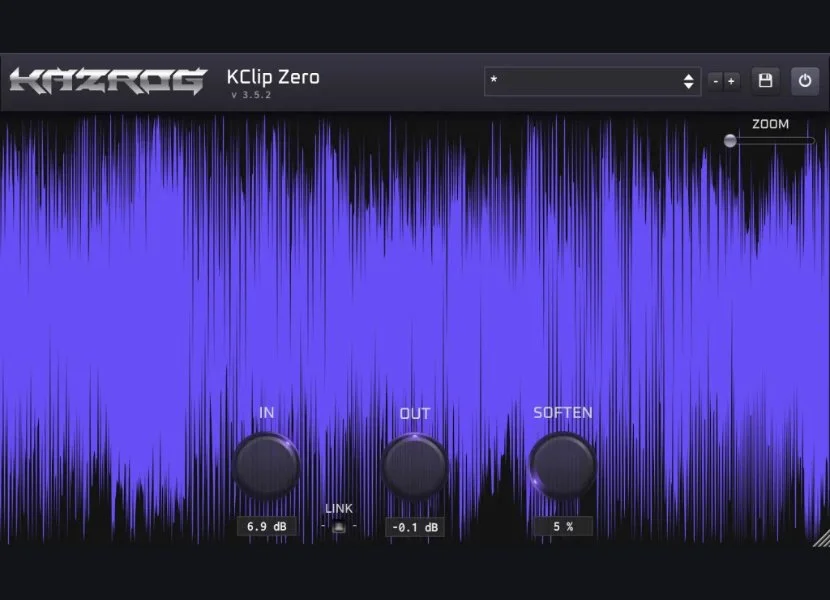The image size is (830, 600).
Task: Go to previous preset with minus button
Action: click(x=716, y=81)
